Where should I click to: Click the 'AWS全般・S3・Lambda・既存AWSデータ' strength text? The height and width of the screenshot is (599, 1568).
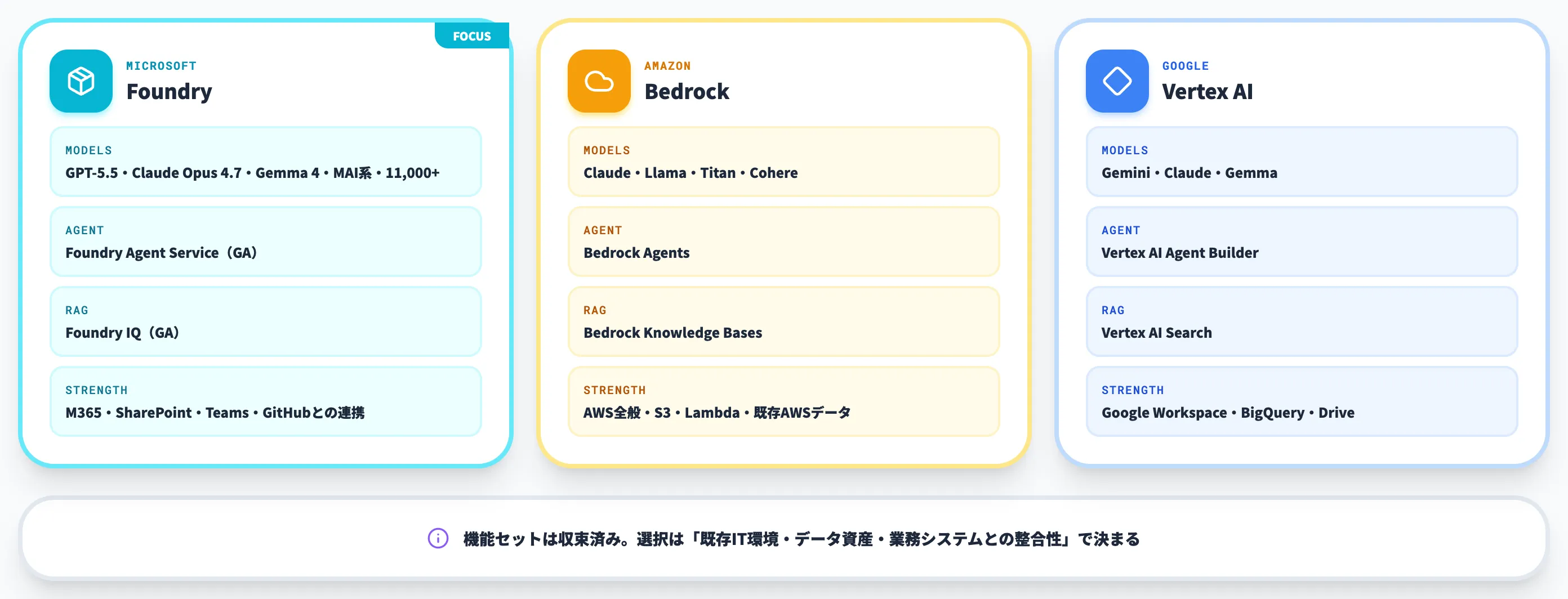coord(717,413)
